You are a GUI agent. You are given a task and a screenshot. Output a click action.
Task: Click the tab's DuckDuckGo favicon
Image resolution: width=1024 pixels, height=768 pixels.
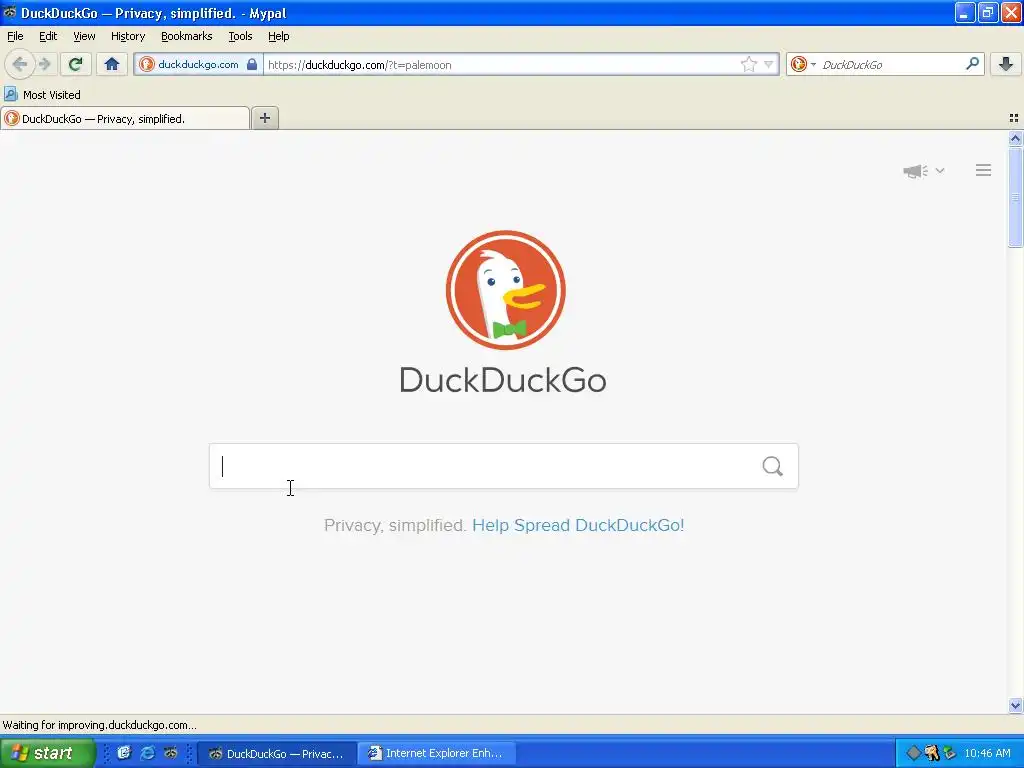coord(12,118)
